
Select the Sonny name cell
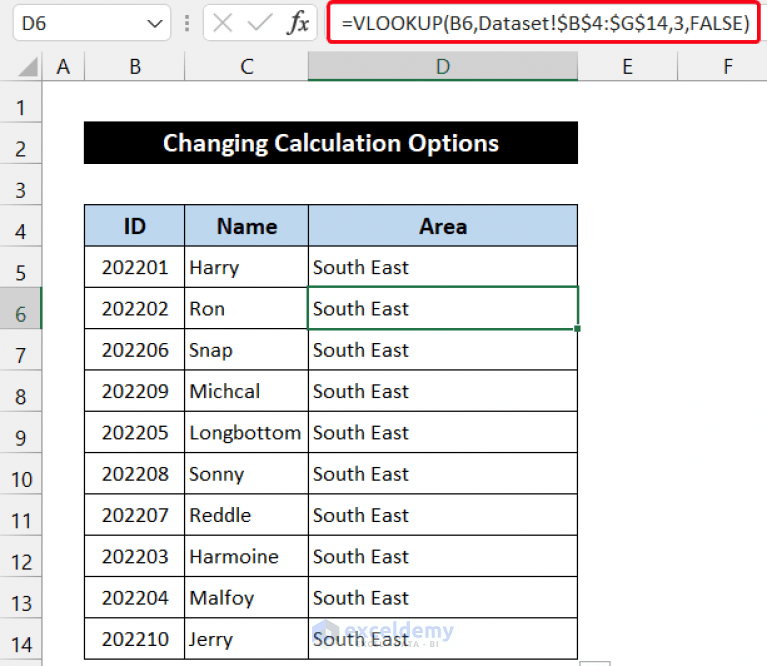point(247,474)
